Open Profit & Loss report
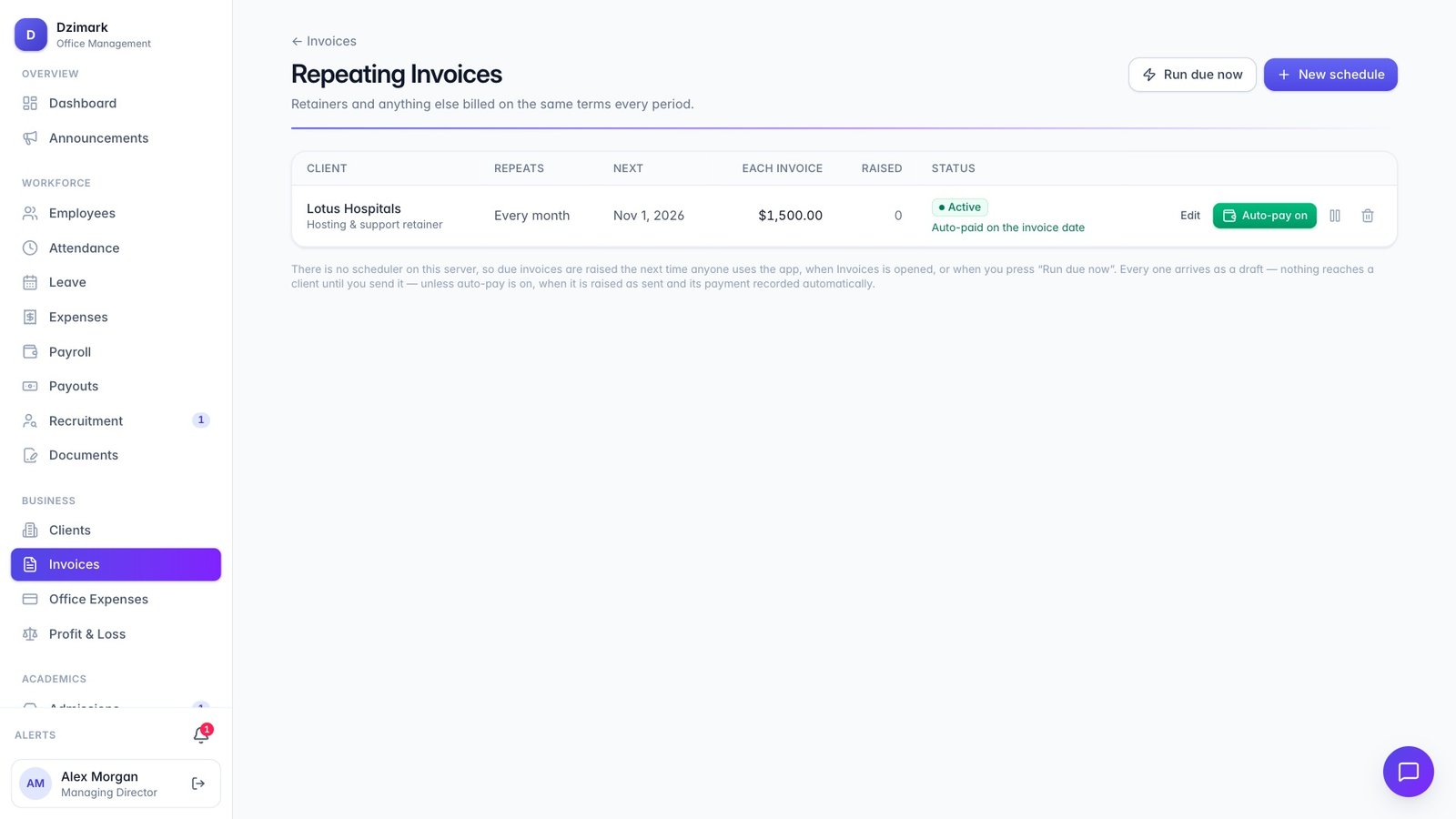 click(x=116, y=633)
